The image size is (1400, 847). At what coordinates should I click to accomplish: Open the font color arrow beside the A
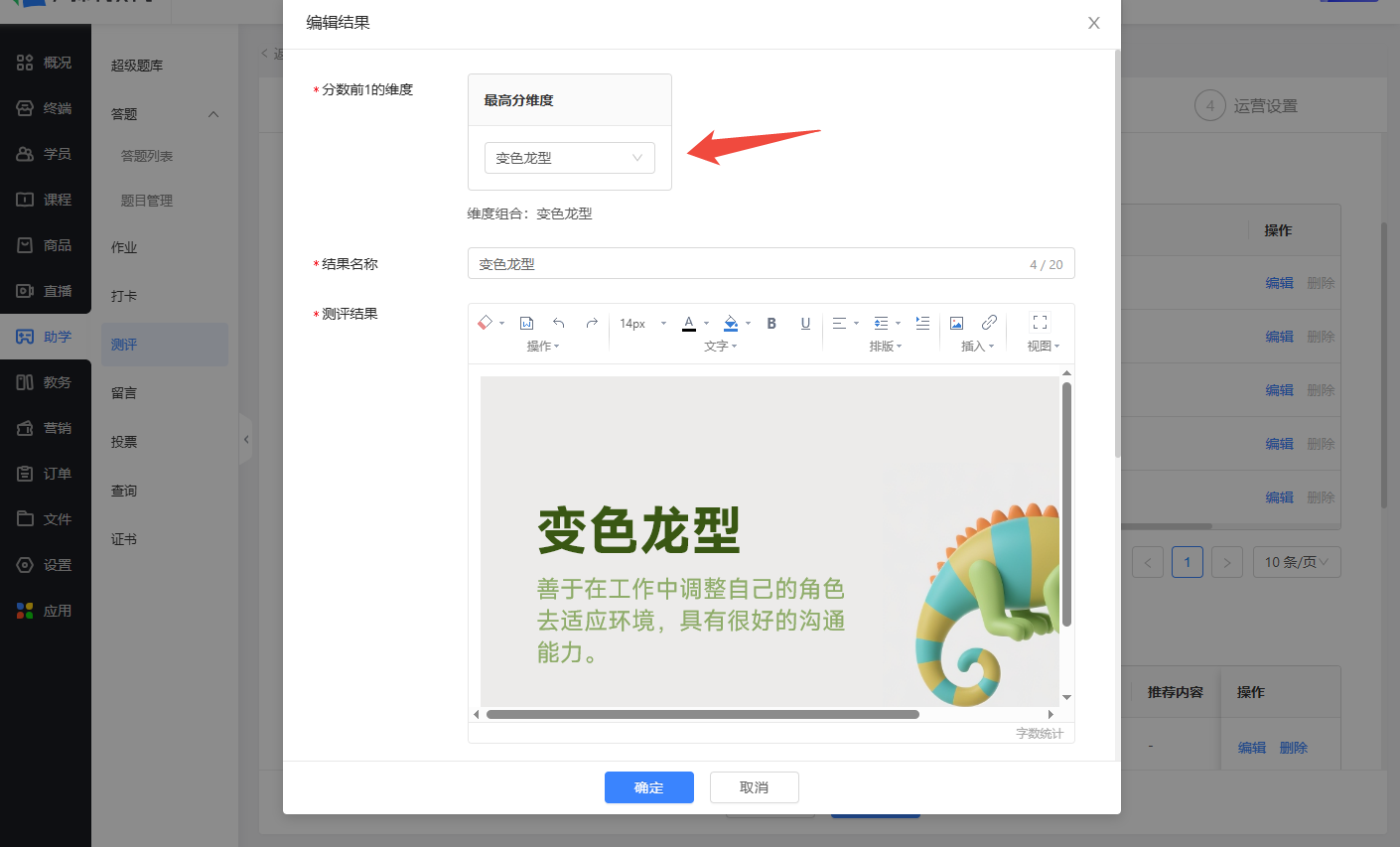click(x=706, y=323)
